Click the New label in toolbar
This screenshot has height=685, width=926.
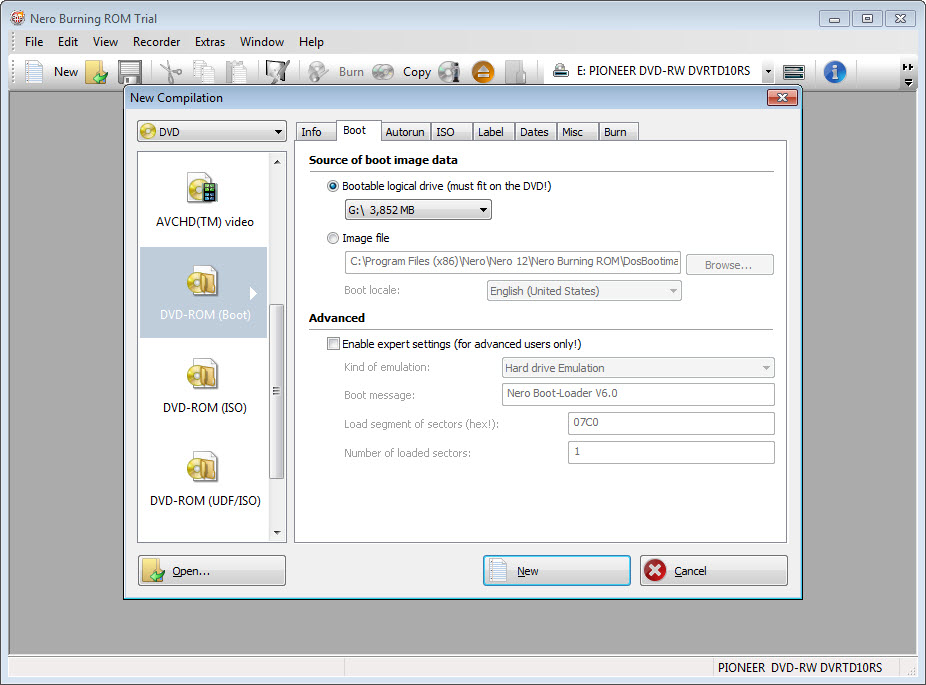[x=66, y=71]
